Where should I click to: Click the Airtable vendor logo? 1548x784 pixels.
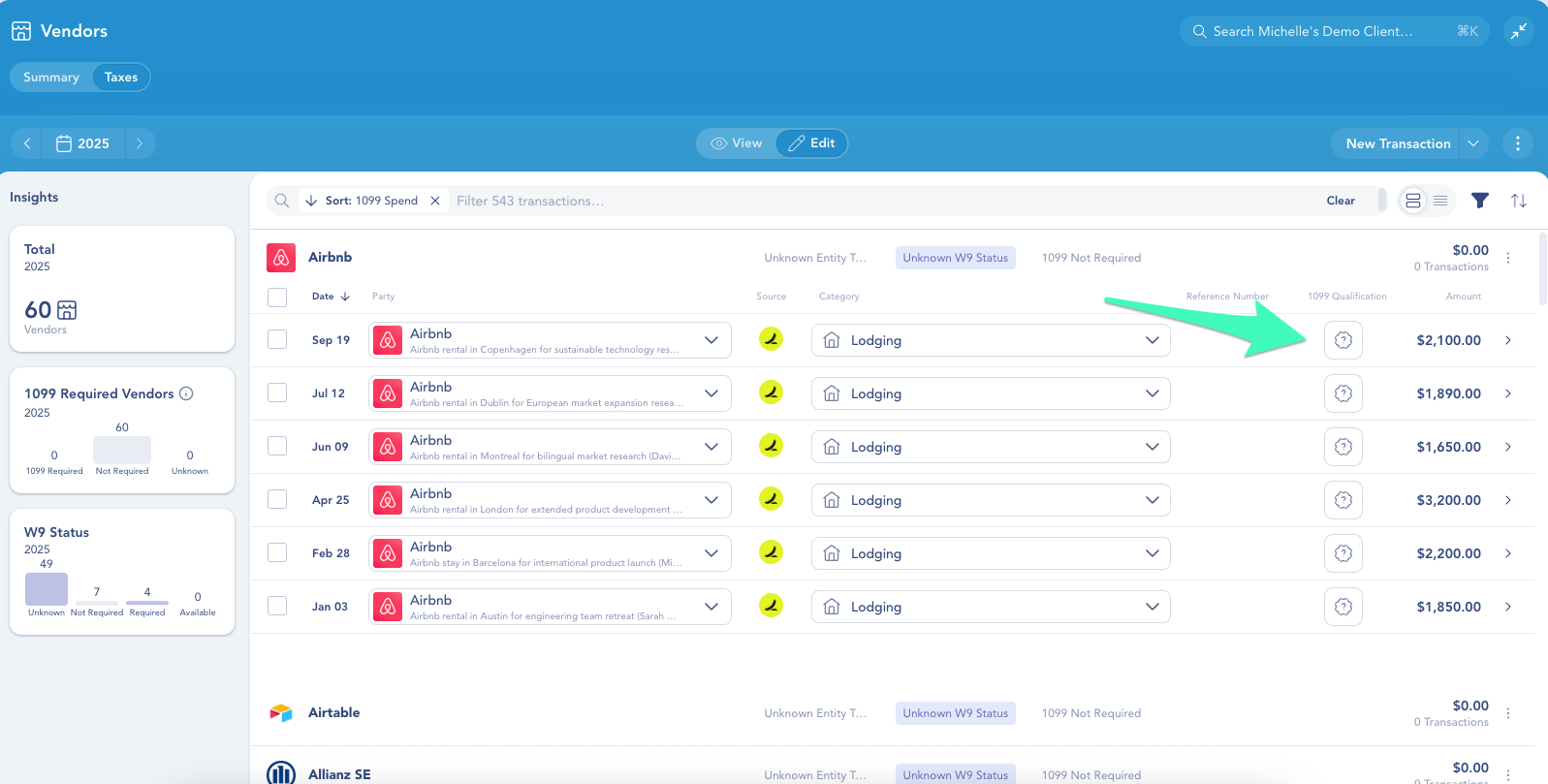tap(281, 713)
